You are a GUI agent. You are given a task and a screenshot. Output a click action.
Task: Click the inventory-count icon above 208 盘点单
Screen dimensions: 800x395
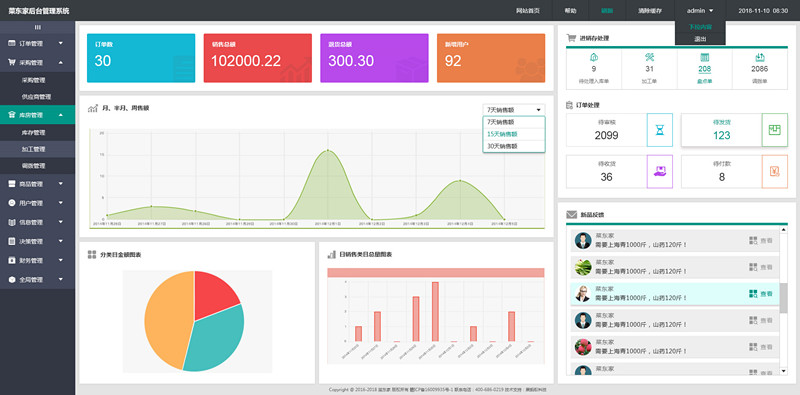pyautogui.click(x=705, y=57)
